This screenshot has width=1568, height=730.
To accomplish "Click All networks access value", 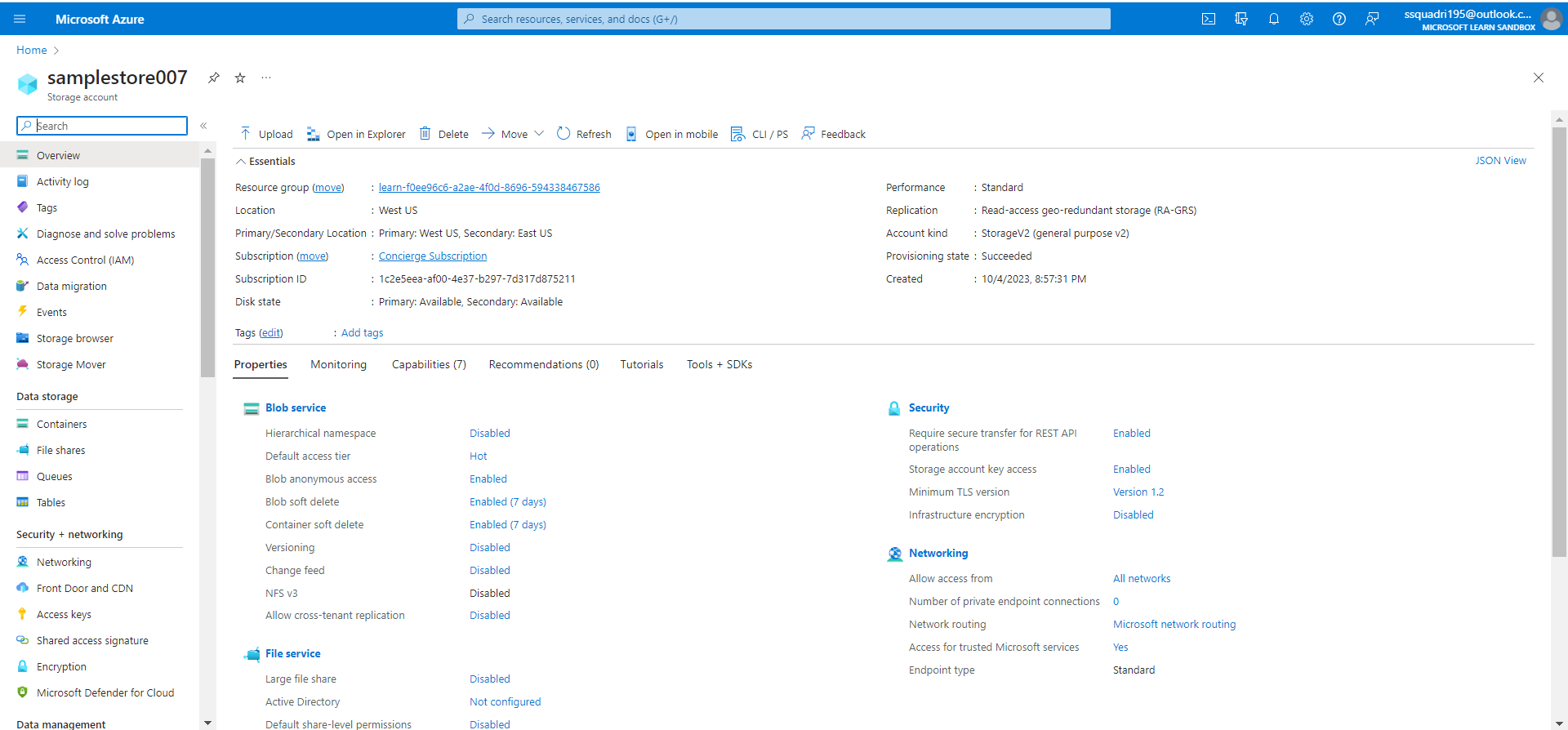I will [1142, 579].
